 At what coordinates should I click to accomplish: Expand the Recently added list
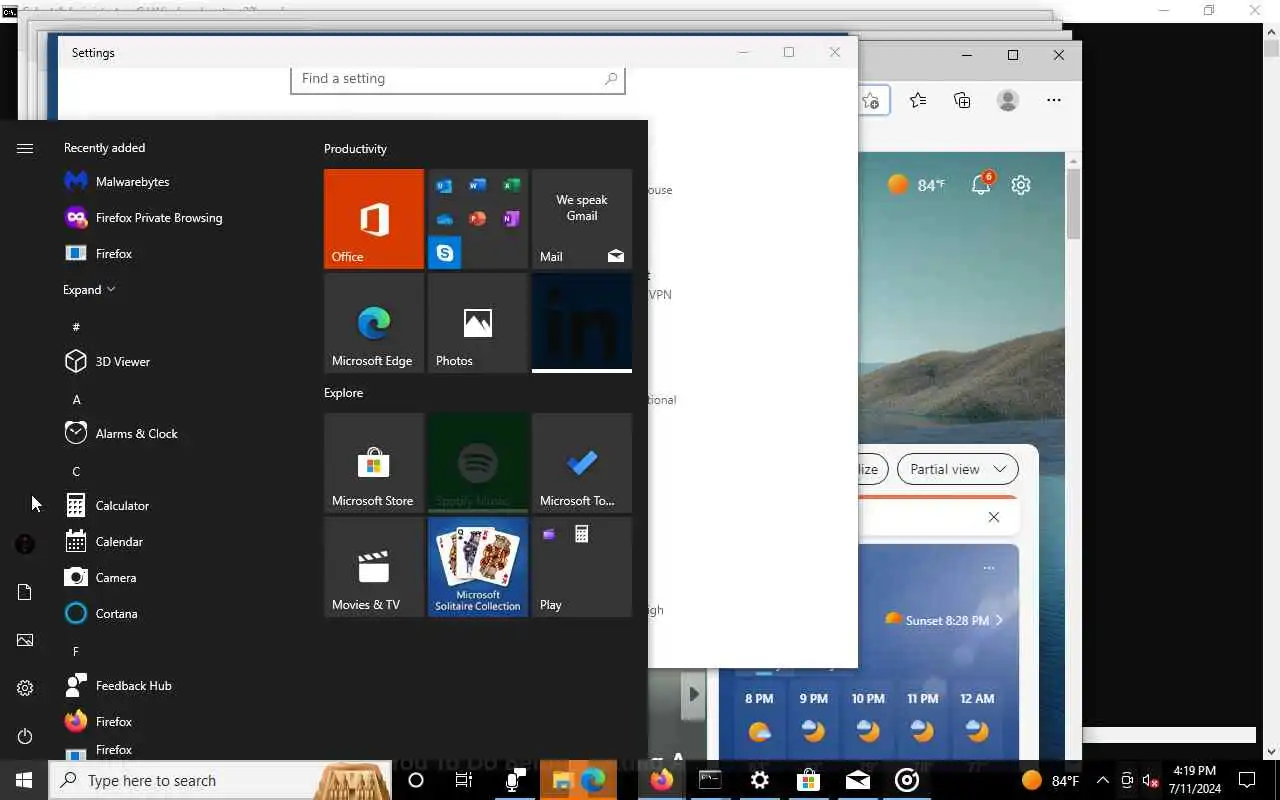coord(89,289)
